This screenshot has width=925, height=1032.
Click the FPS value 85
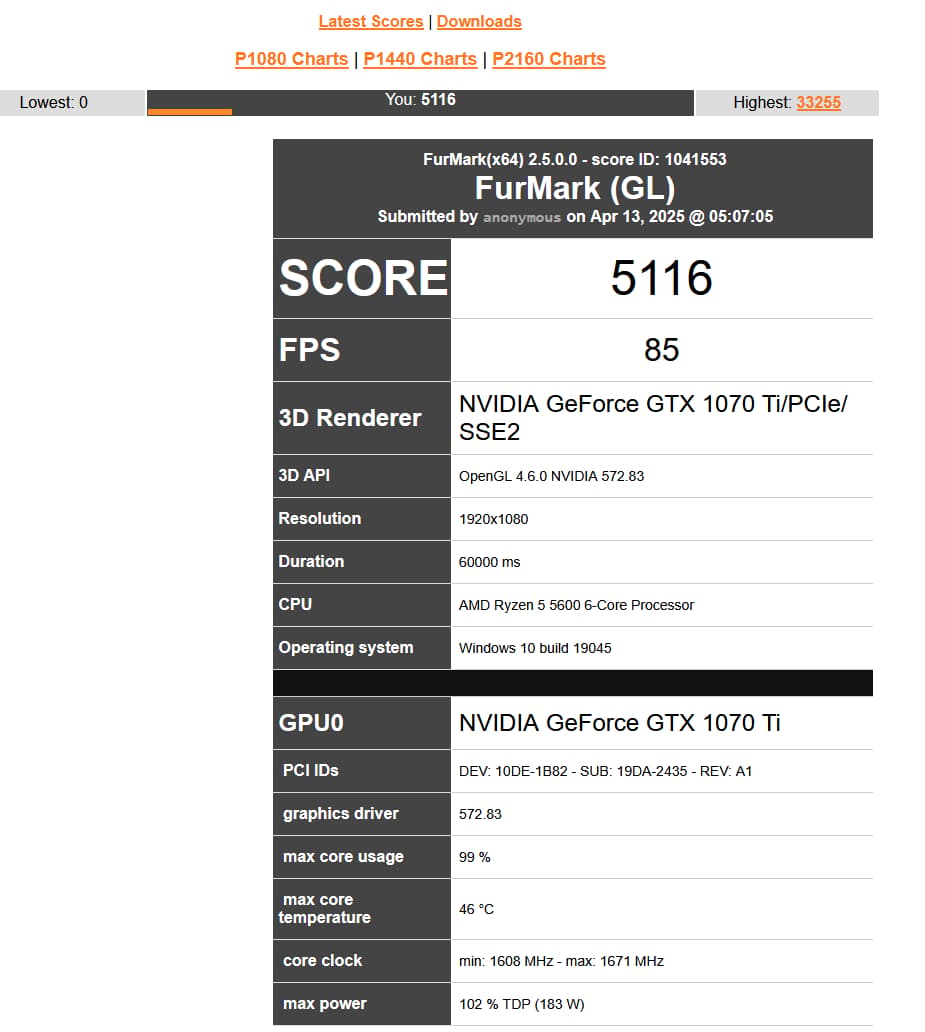(661, 349)
